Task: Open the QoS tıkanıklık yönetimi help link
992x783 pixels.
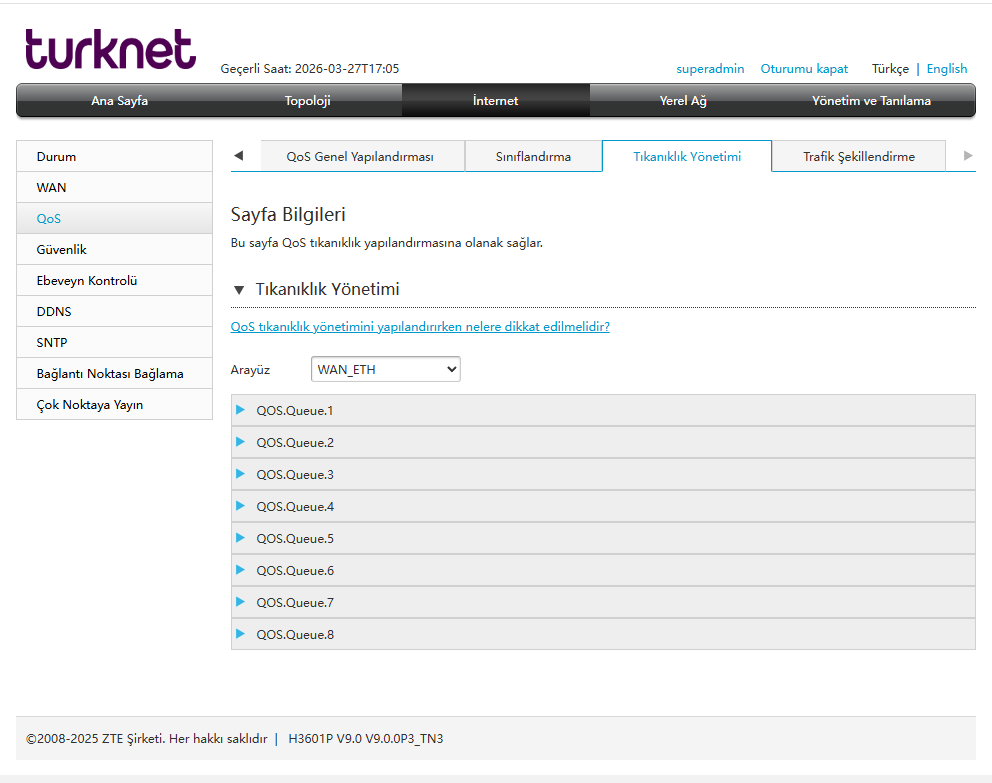Action: (420, 326)
